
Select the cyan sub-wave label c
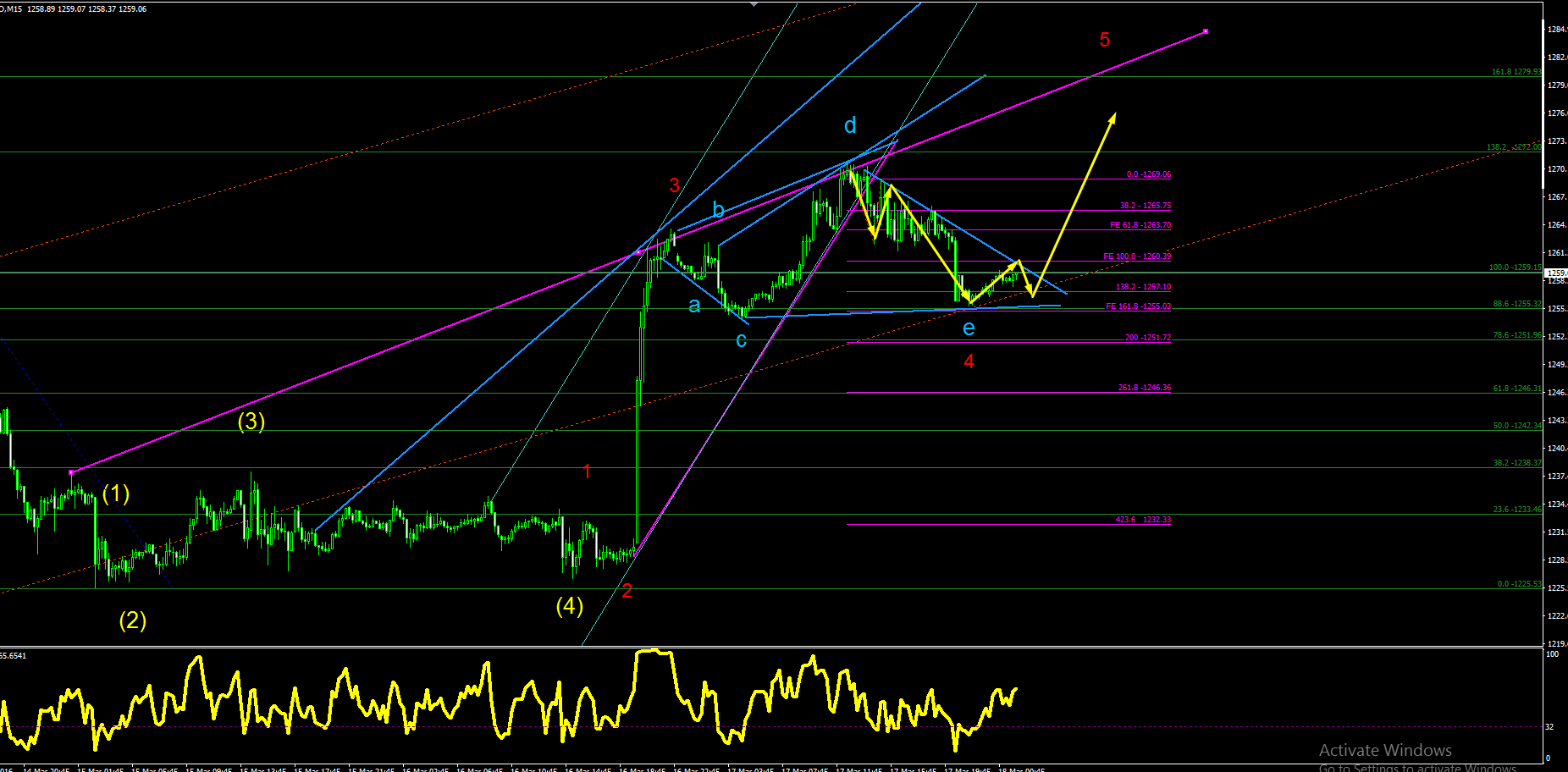(742, 340)
